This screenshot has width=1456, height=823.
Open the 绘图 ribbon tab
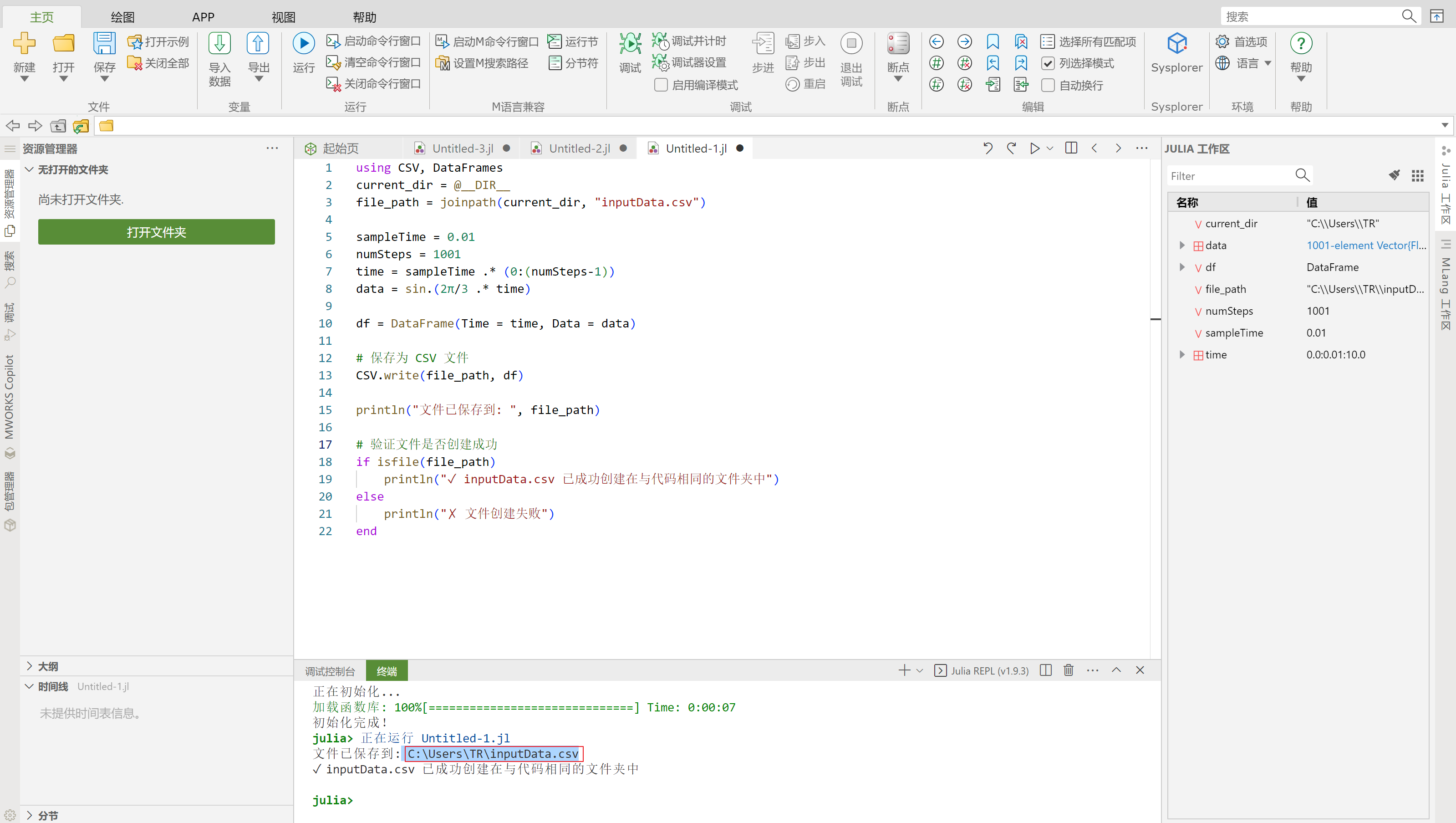[122, 17]
